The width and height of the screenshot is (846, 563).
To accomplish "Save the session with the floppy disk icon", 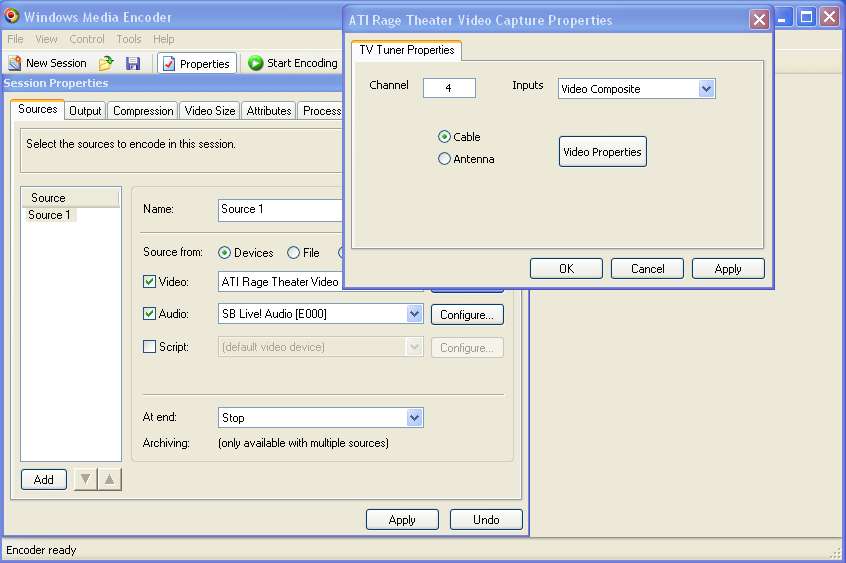I will (133, 63).
